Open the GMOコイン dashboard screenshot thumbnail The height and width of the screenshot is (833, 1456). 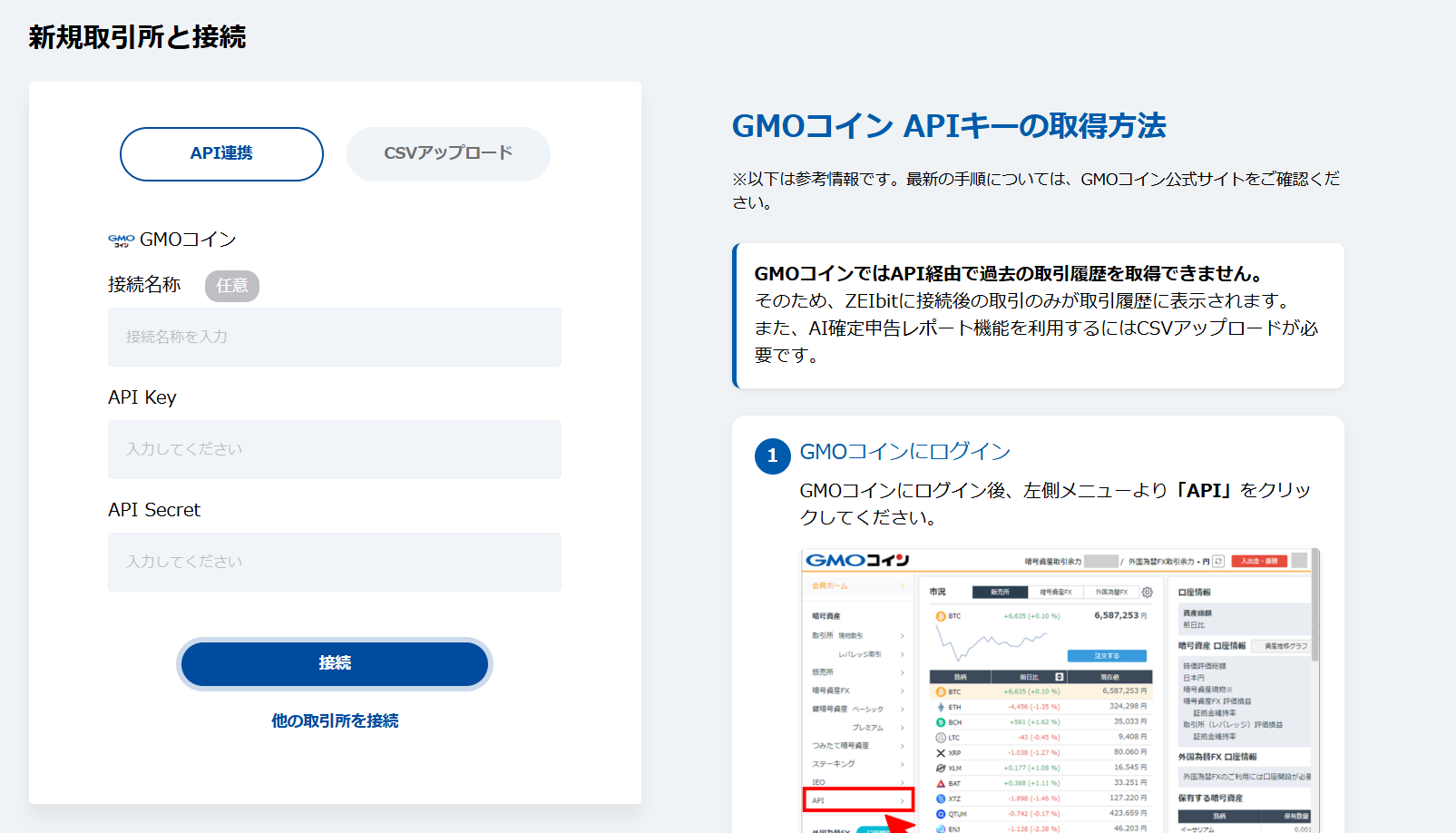point(1060,691)
